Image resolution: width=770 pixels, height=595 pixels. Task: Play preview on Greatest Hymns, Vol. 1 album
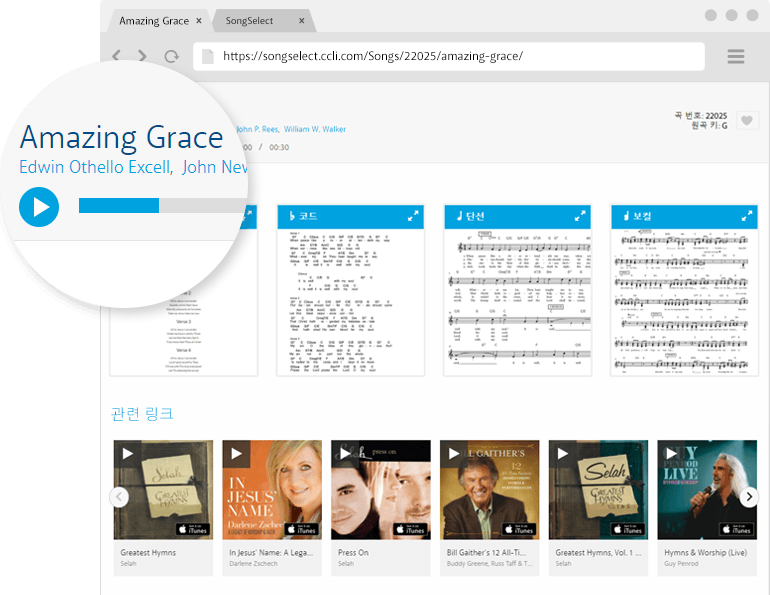pyautogui.click(x=563, y=454)
